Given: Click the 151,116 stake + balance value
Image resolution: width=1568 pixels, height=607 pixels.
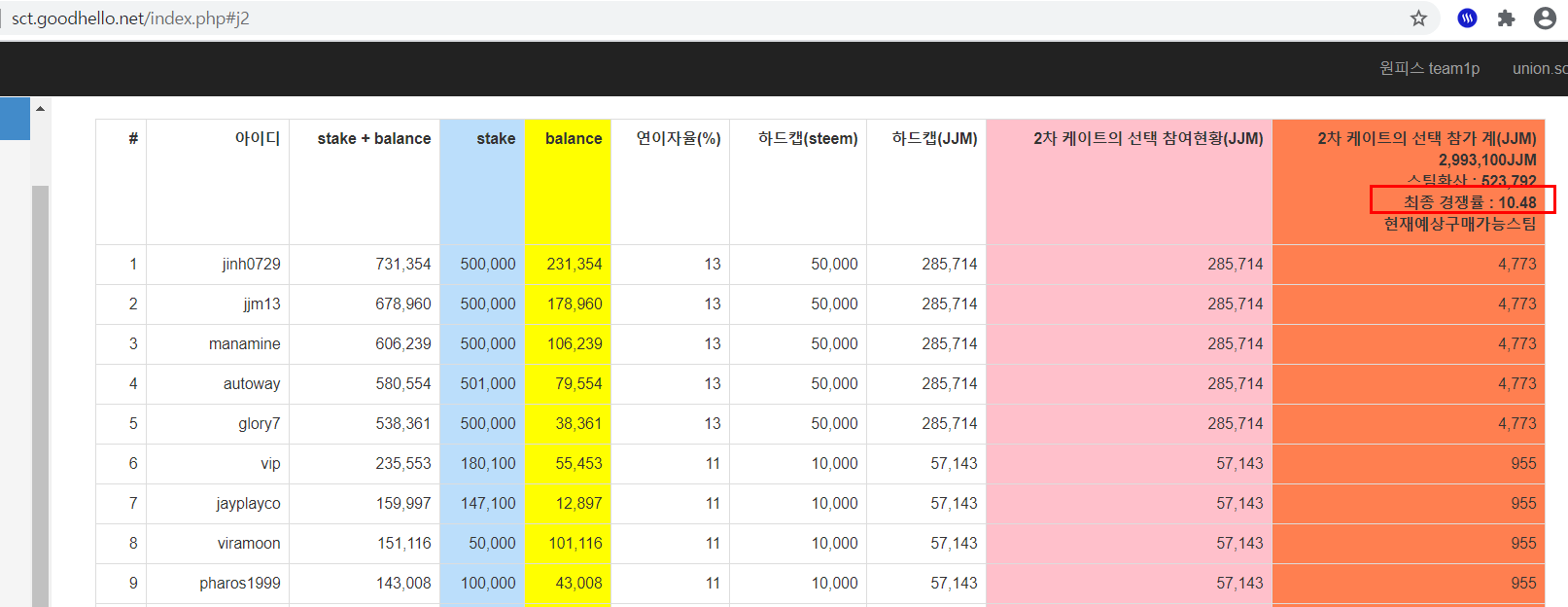Looking at the screenshot, I should point(404,543).
